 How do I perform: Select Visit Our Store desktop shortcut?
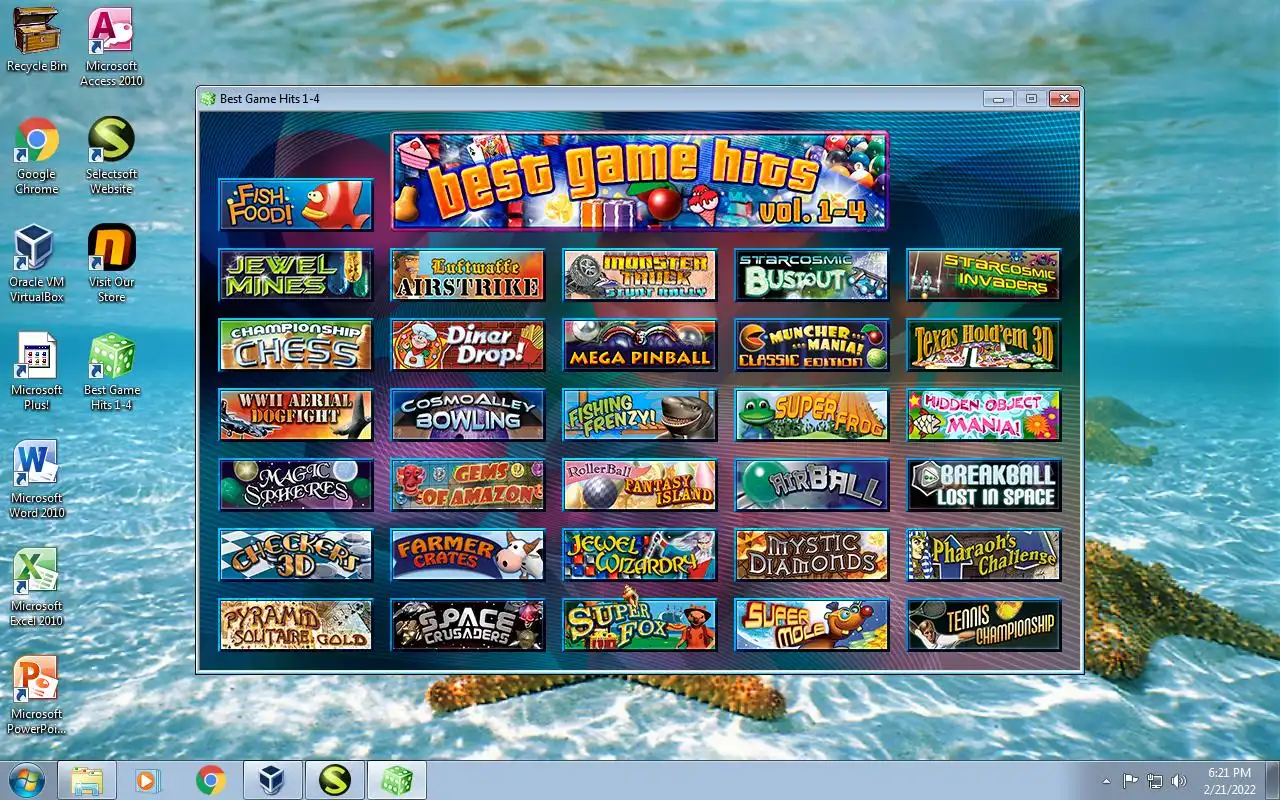(112, 263)
